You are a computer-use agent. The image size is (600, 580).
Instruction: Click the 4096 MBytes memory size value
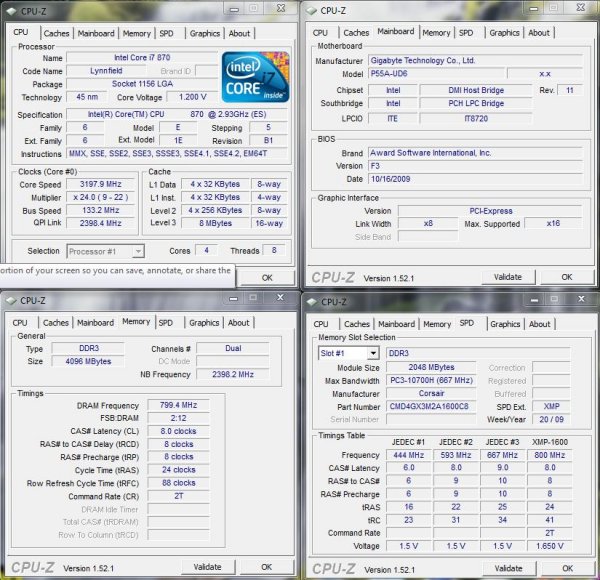(88, 361)
